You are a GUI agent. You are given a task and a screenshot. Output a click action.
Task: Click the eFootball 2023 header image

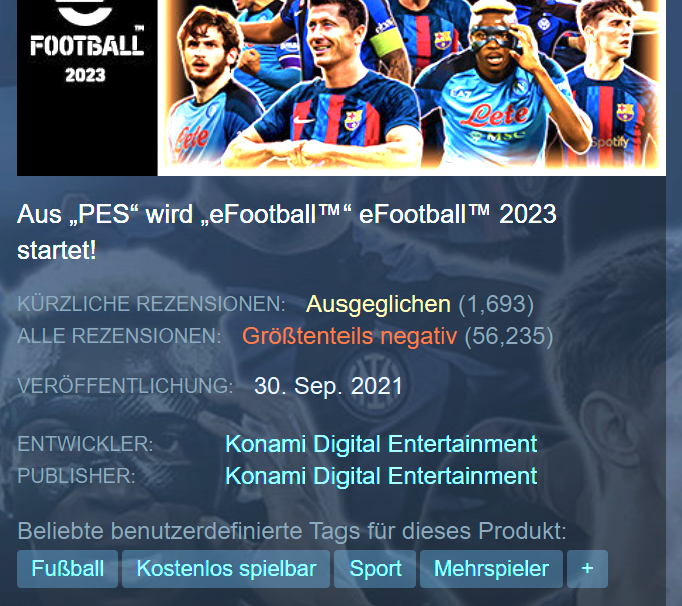point(341,87)
